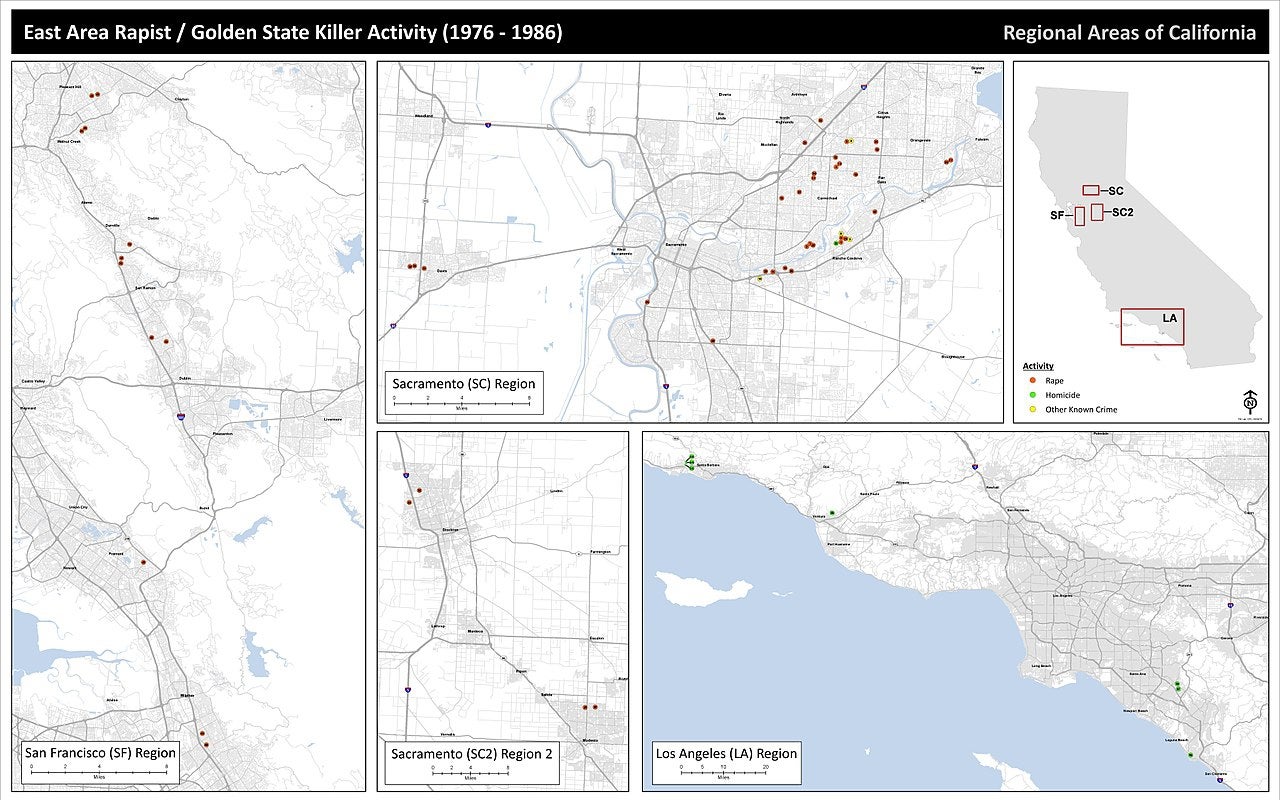Click the 'Walnut Creek' city label

coord(68,141)
